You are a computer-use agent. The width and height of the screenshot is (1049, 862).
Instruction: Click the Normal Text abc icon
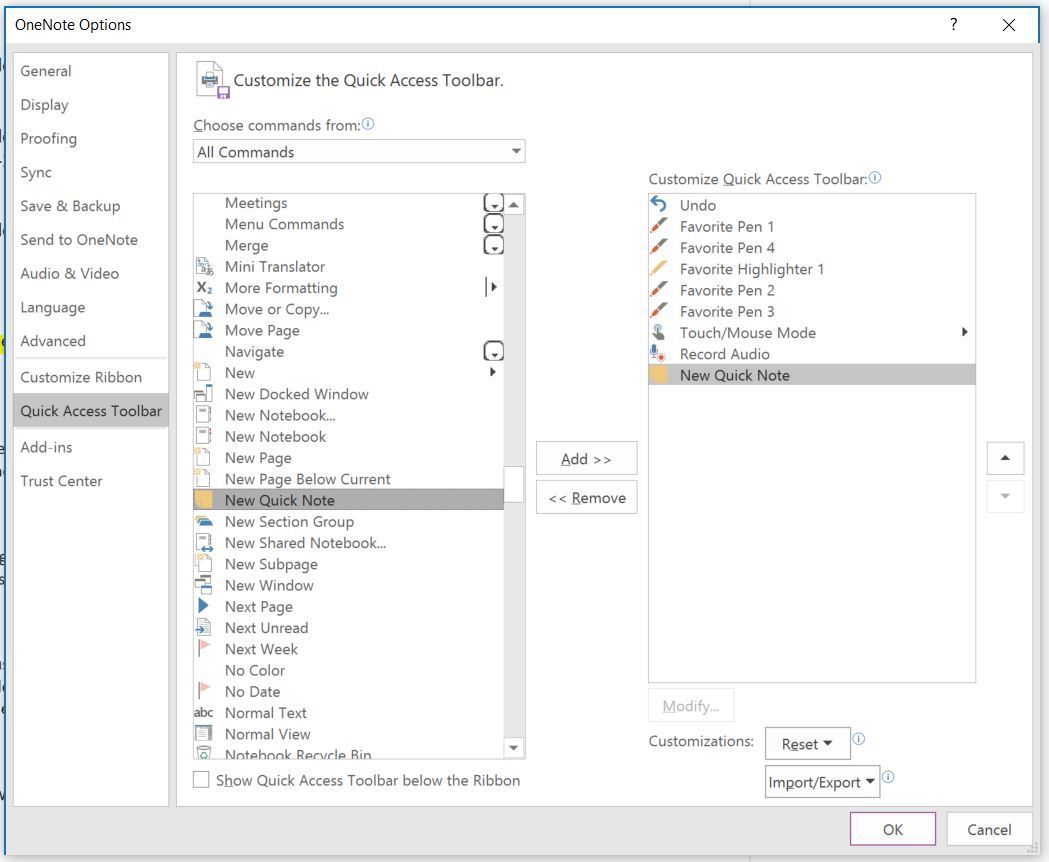tap(204, 713)
